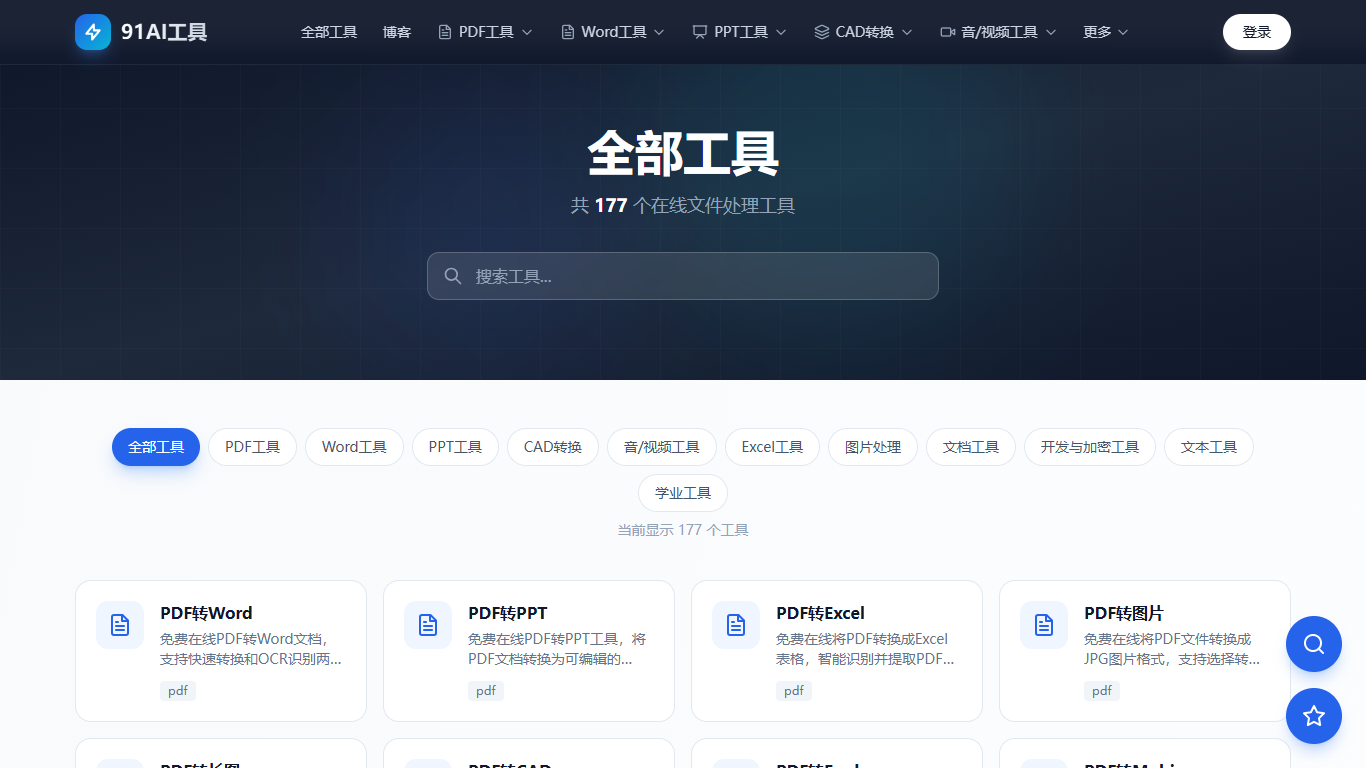Expand the PPT工具 dropdown chevron
The width and height of the screenshot is (1366, 768).
click(781, 32)
